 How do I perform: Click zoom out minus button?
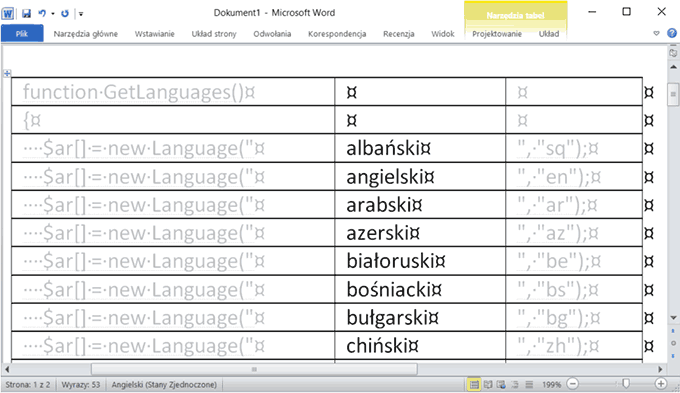(x=573, y=384)
